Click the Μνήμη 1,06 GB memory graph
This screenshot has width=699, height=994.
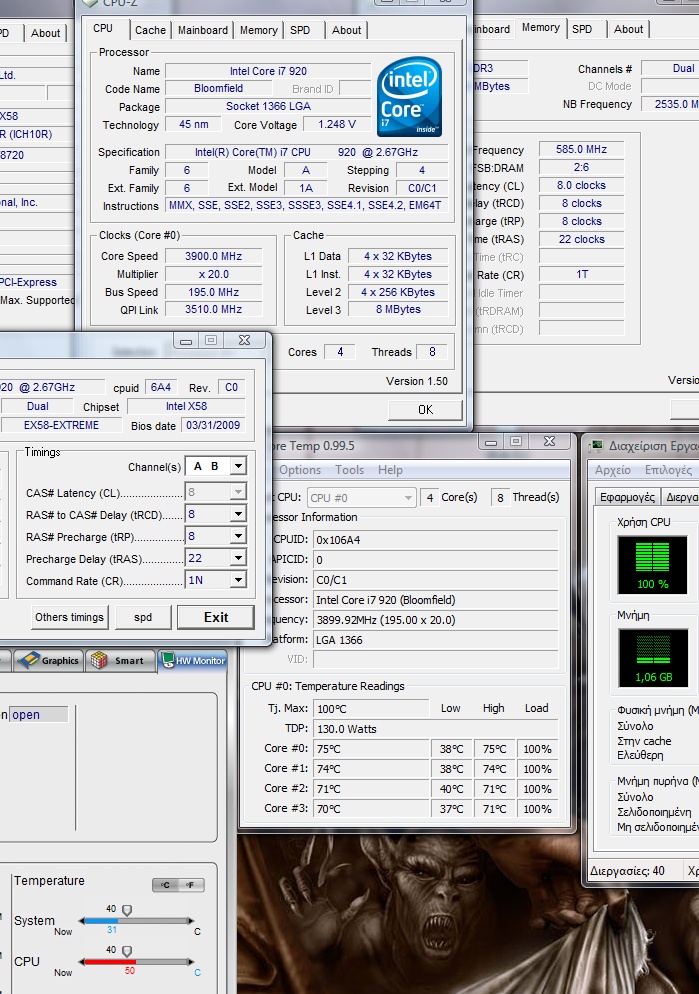coord(653,658)
